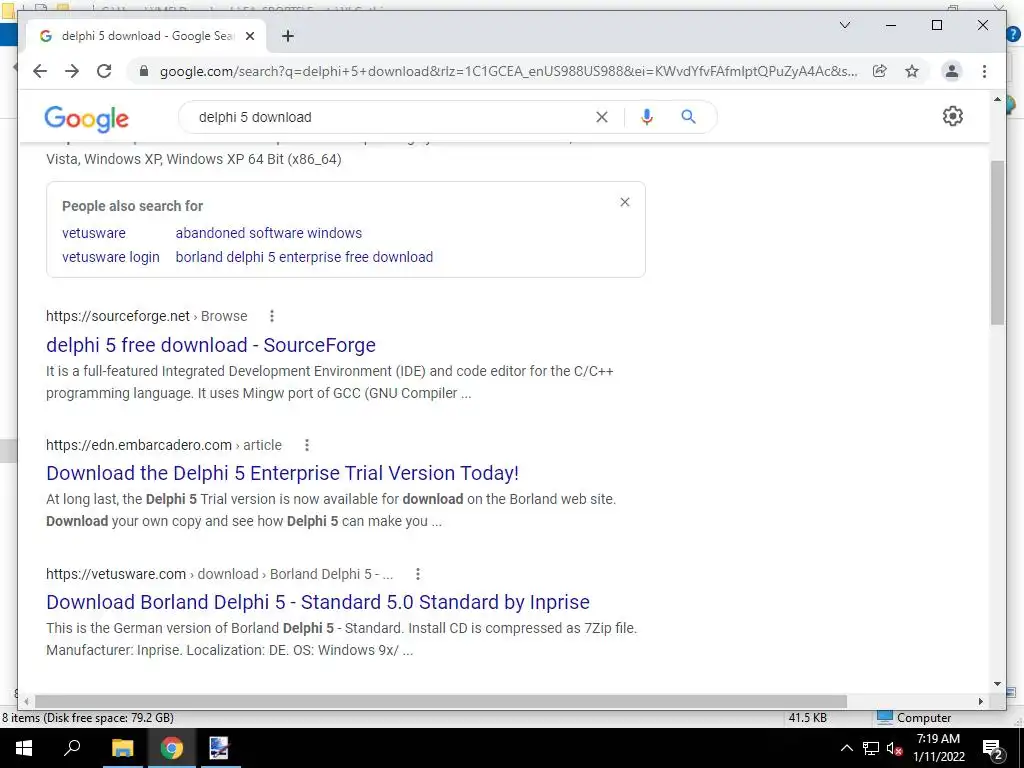This screenshot has height=768, width=1024.
Task: Open Download the Delphi 5 Enterprise Trial result
Action: (283, 473)
